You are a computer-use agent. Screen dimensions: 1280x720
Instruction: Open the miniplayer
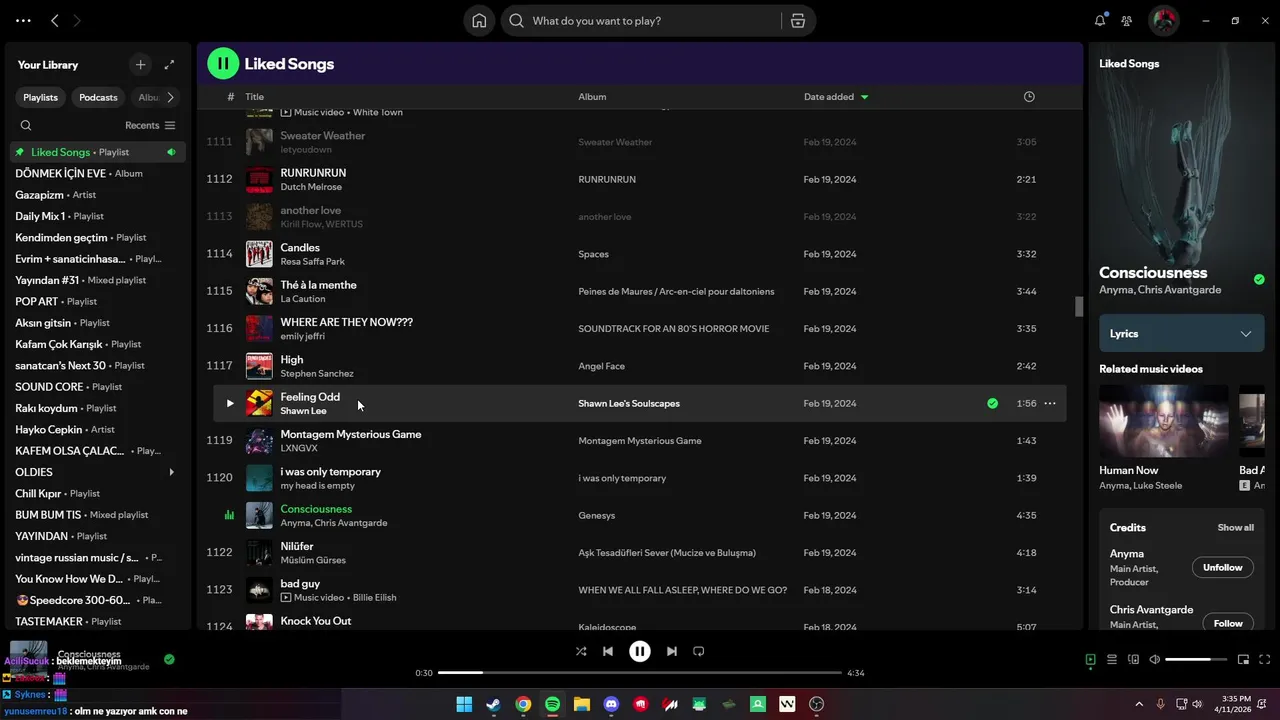(x=1243, y=660)
